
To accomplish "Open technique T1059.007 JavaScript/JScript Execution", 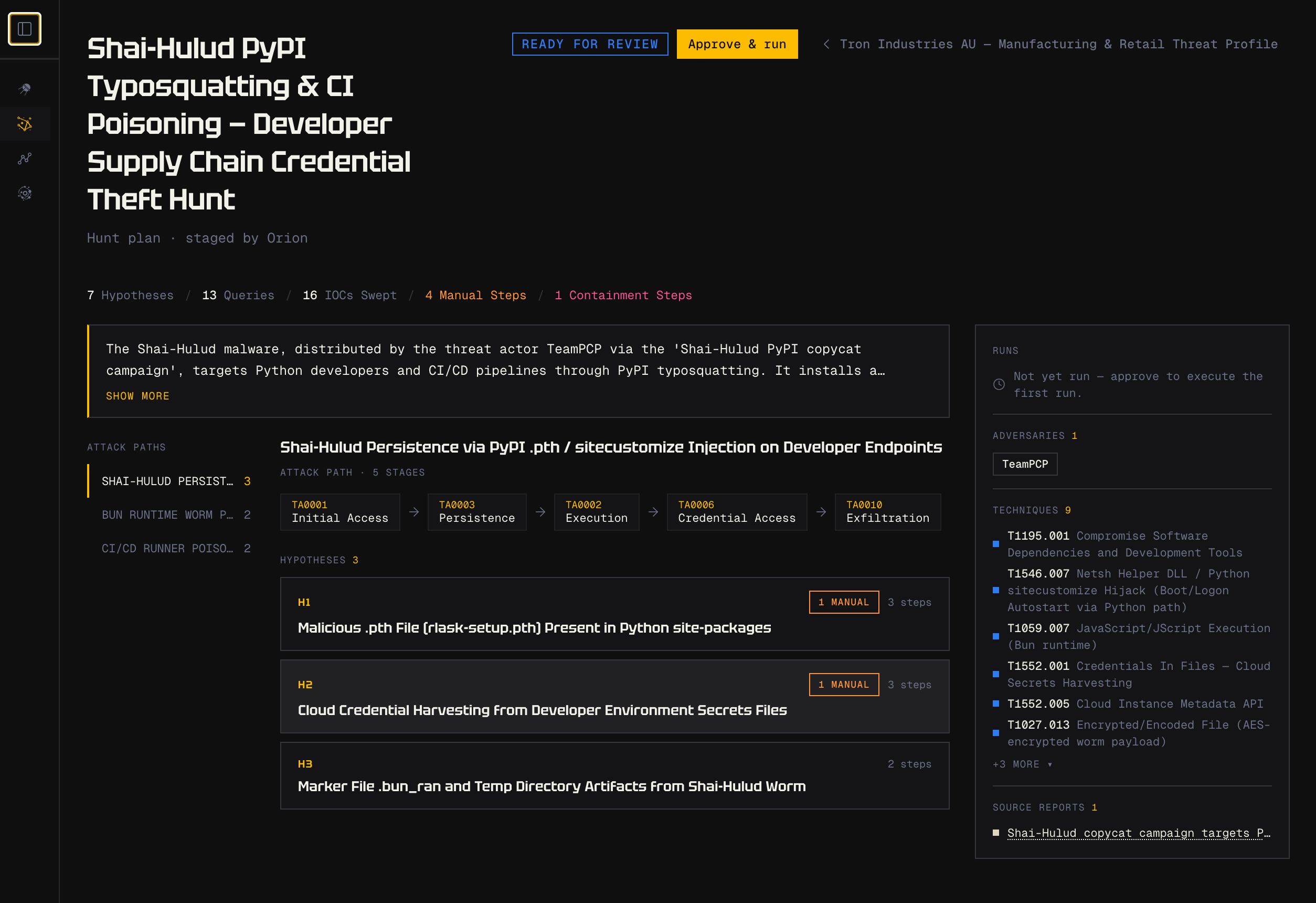I will 1132,637.
